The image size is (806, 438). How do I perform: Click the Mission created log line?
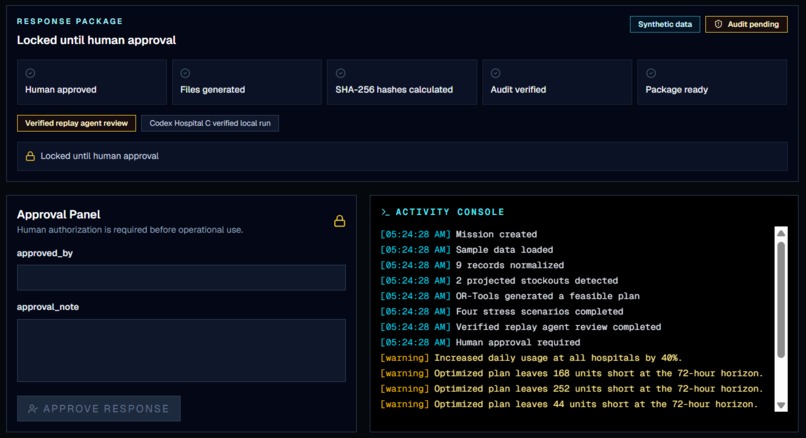(459, 234)
